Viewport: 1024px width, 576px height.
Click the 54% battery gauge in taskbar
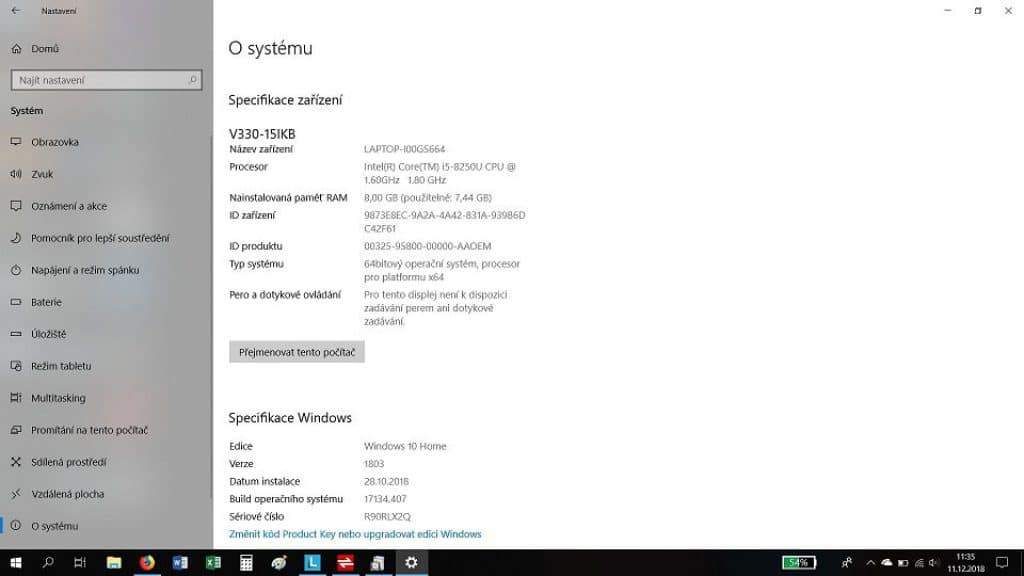[x=799, y=562]
